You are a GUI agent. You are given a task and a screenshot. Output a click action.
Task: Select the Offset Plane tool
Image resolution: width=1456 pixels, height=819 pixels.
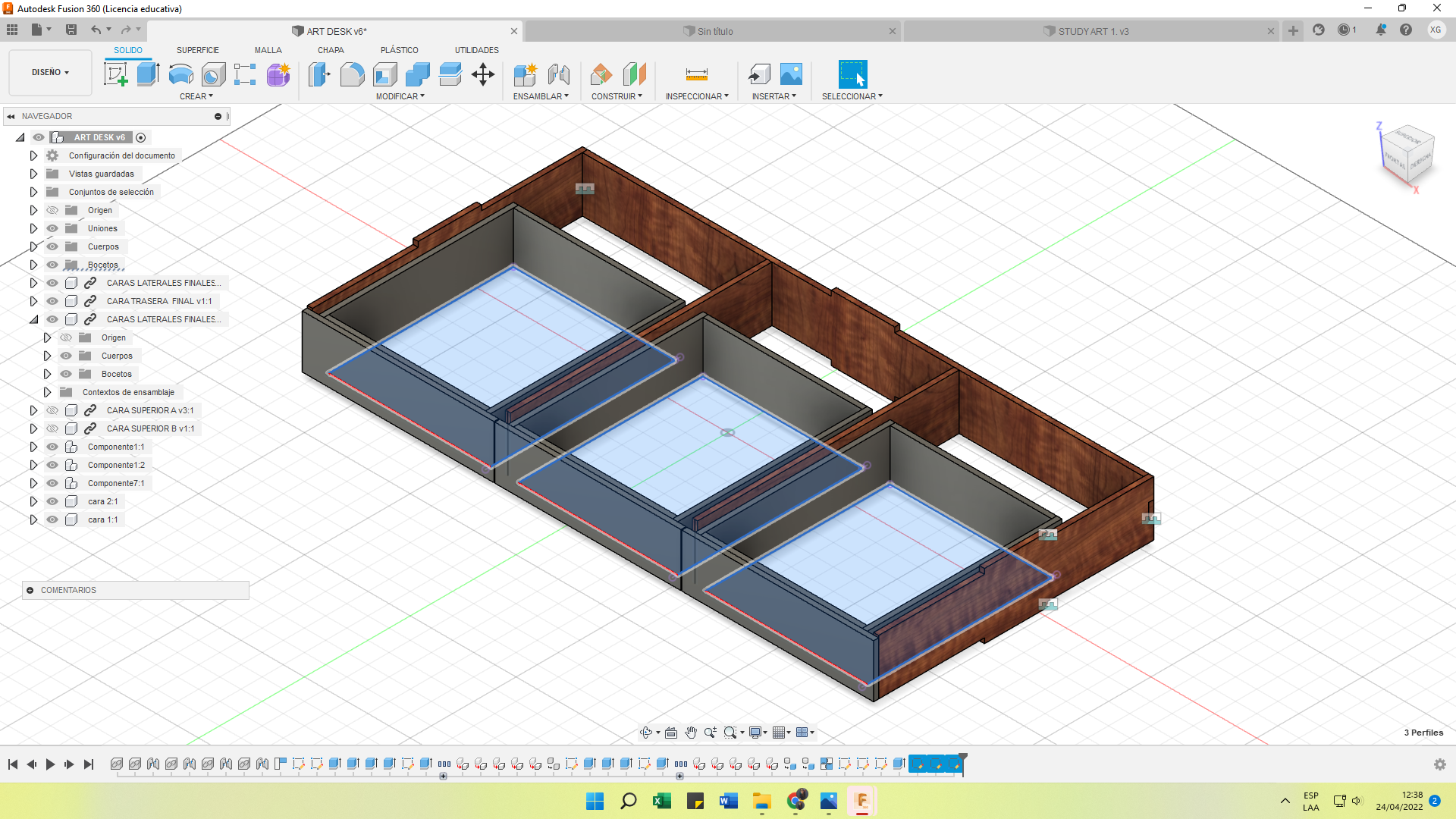(x=601, y=74)
